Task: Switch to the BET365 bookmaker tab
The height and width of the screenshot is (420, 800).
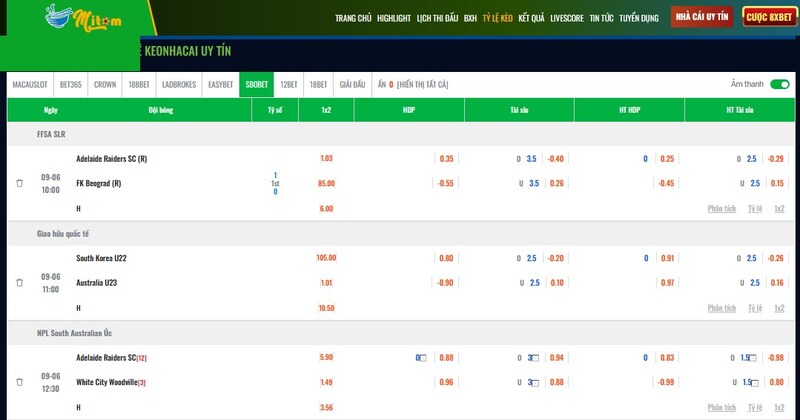Action: [x=71, y=85]
